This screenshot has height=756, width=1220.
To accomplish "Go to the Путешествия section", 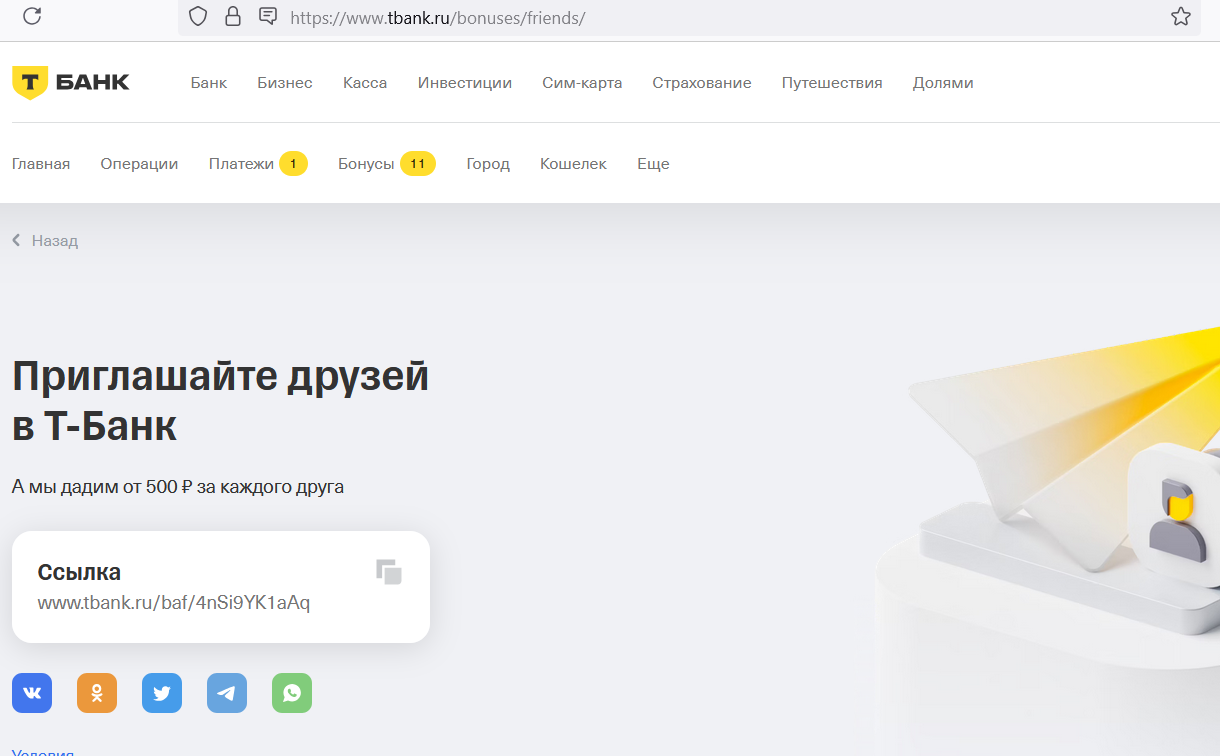I will 832,83.
